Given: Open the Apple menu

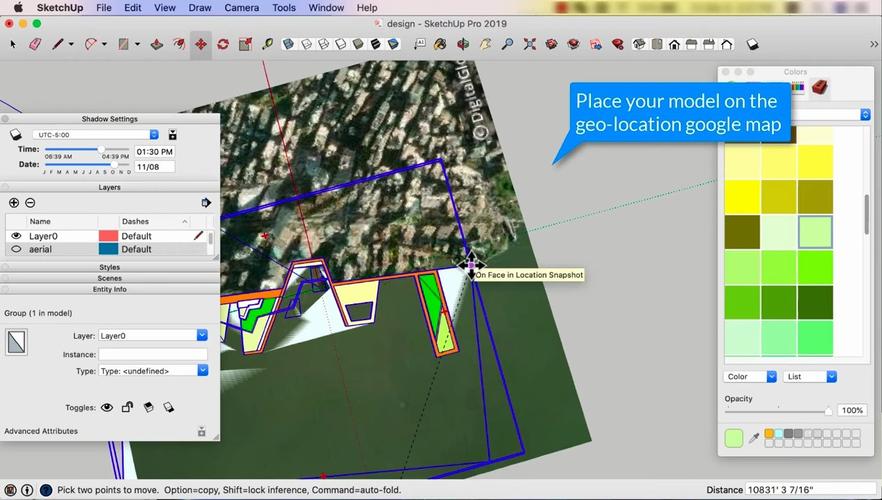Looking at the screenshot, I should tap(18, 8).
